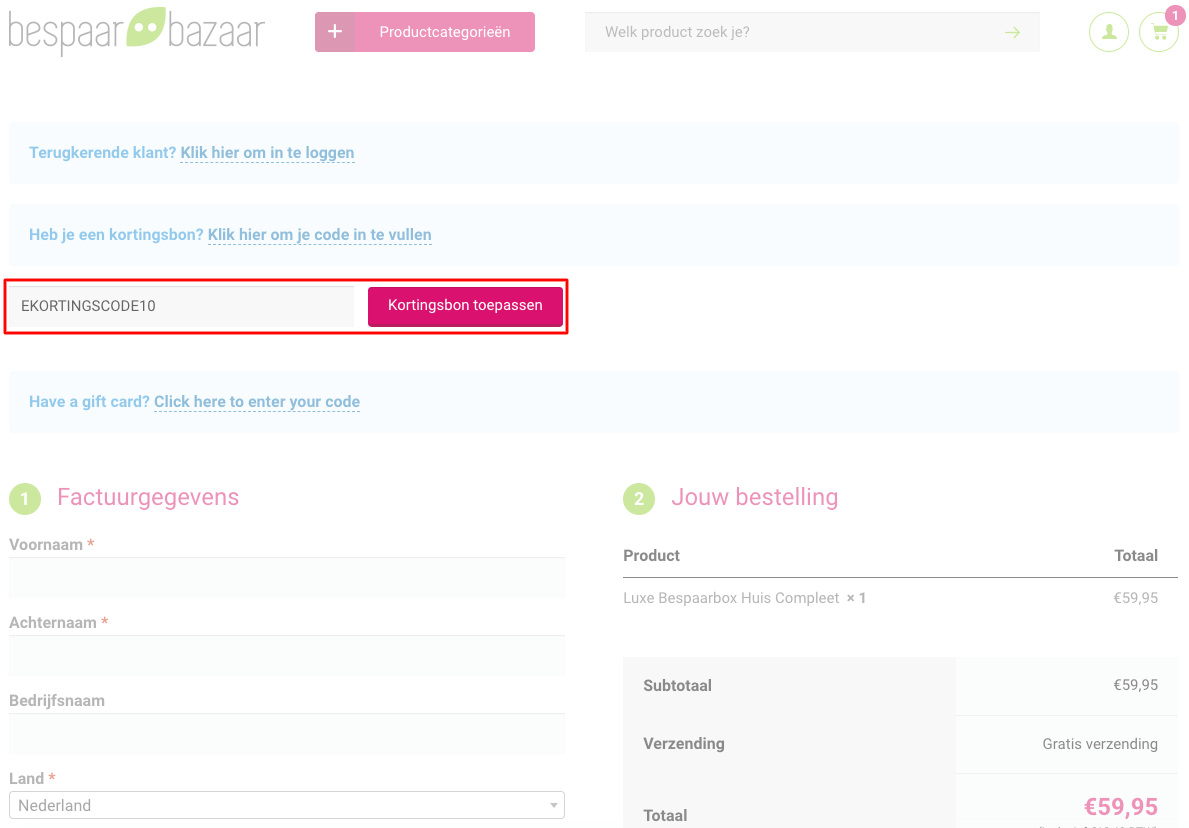Screen dimensions: 1189x828
Task: Click 'Terugkerende klant?' text
Action: pyautogui.click(x=102, y=152)
